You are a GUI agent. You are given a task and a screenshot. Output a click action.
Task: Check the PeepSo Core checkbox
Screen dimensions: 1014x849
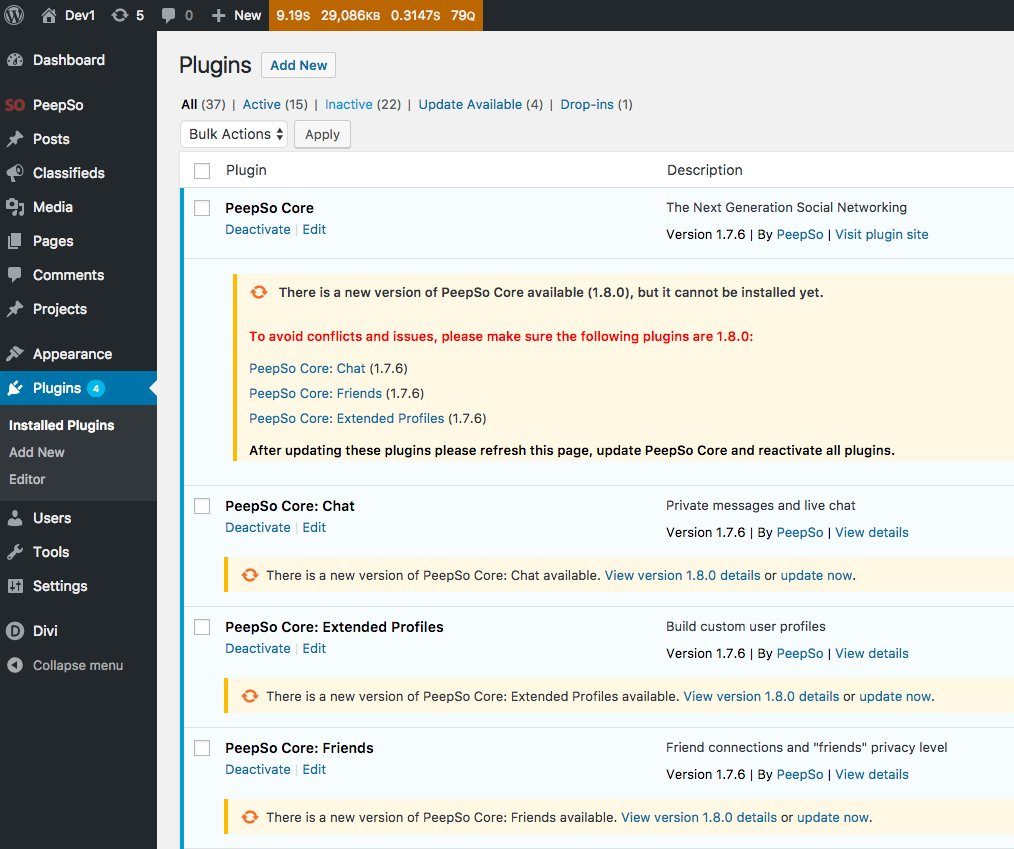[202, 208]
